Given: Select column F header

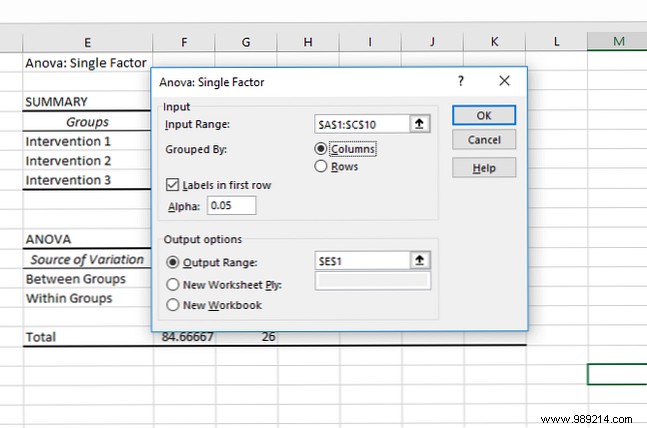Looking at the screenshot, I should tap(184, 42).
